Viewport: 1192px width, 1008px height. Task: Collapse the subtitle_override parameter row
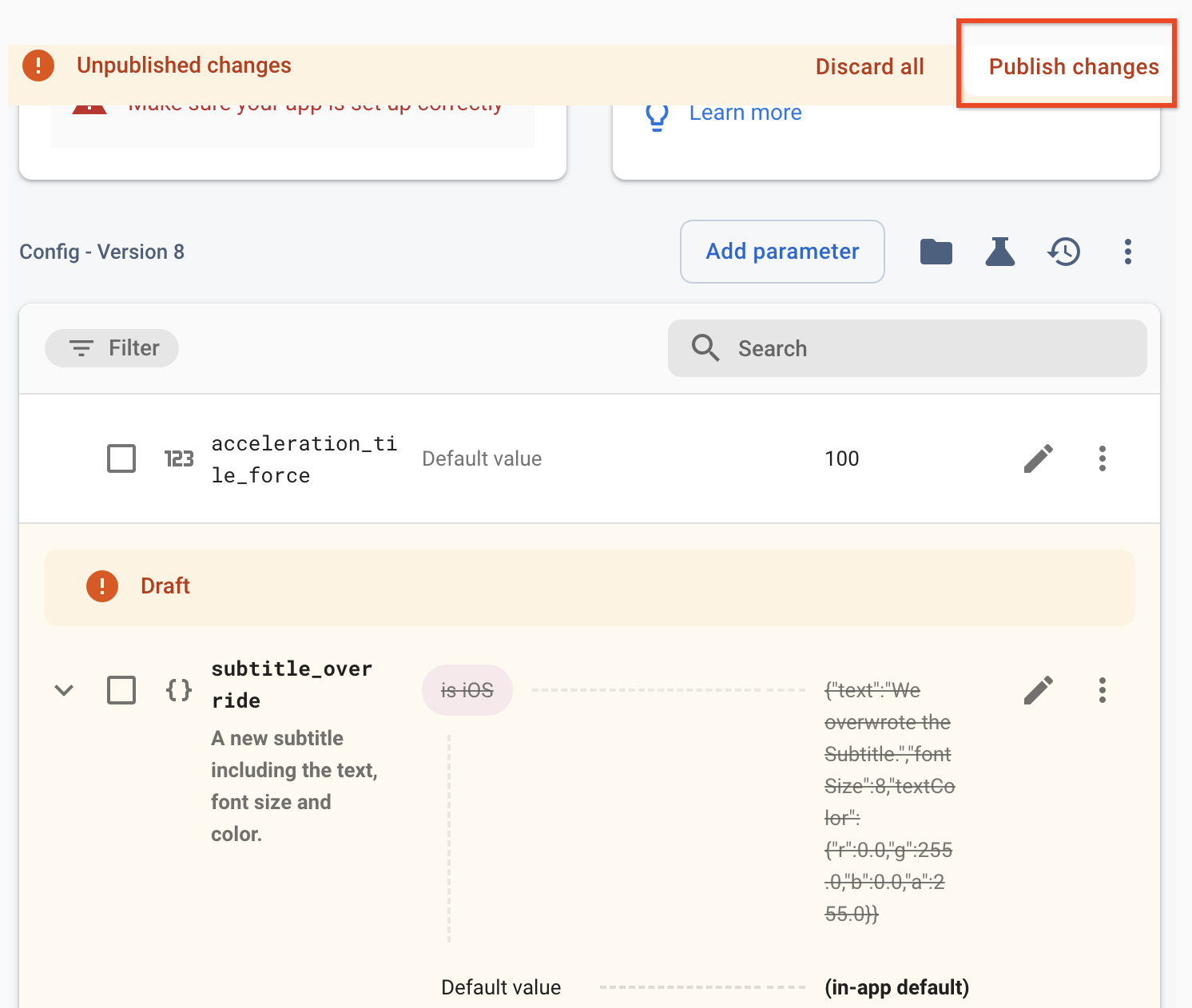tap(64, 690)
